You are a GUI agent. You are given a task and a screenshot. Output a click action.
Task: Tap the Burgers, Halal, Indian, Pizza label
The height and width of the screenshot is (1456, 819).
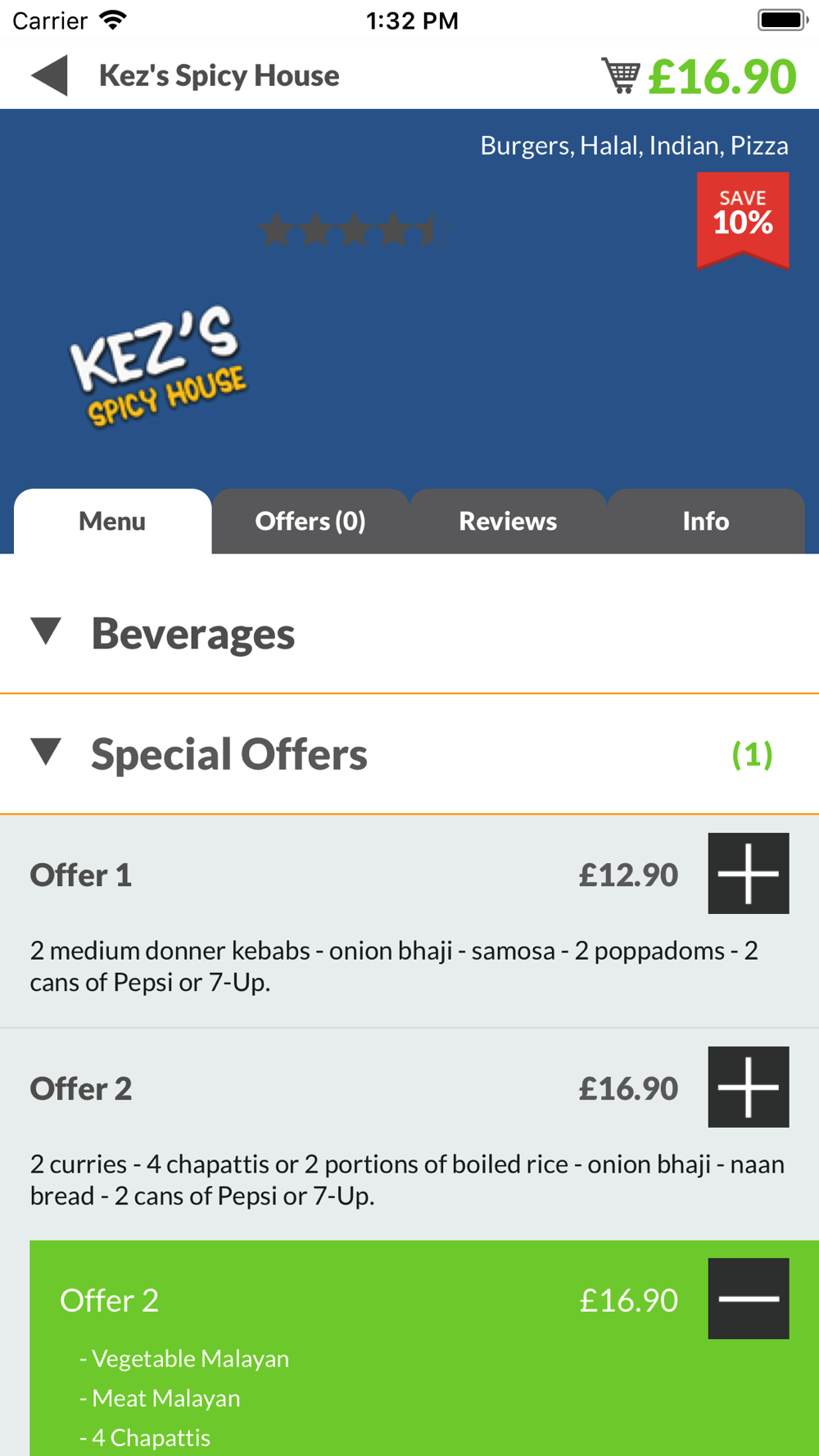point(634,146)
